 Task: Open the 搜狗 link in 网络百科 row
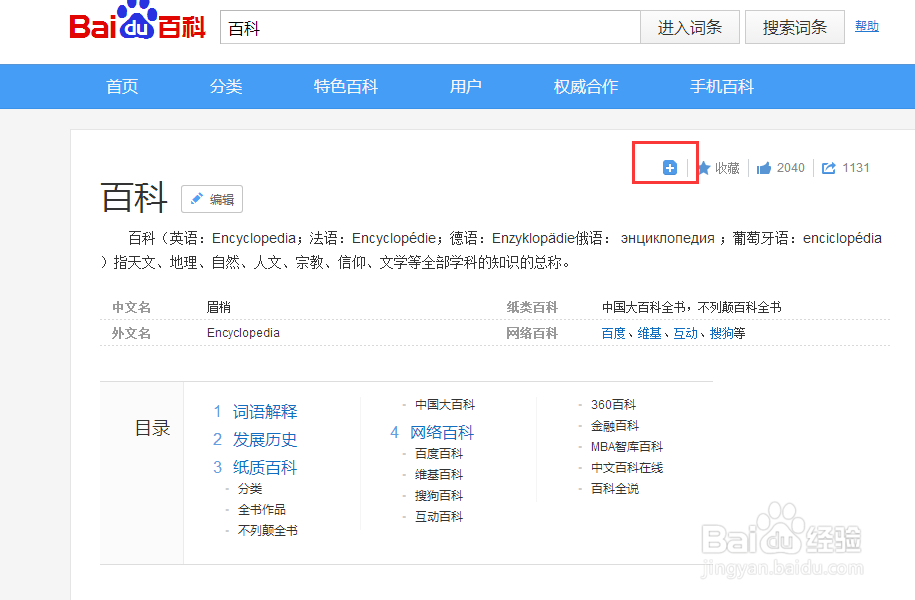(x=721, y=333)
